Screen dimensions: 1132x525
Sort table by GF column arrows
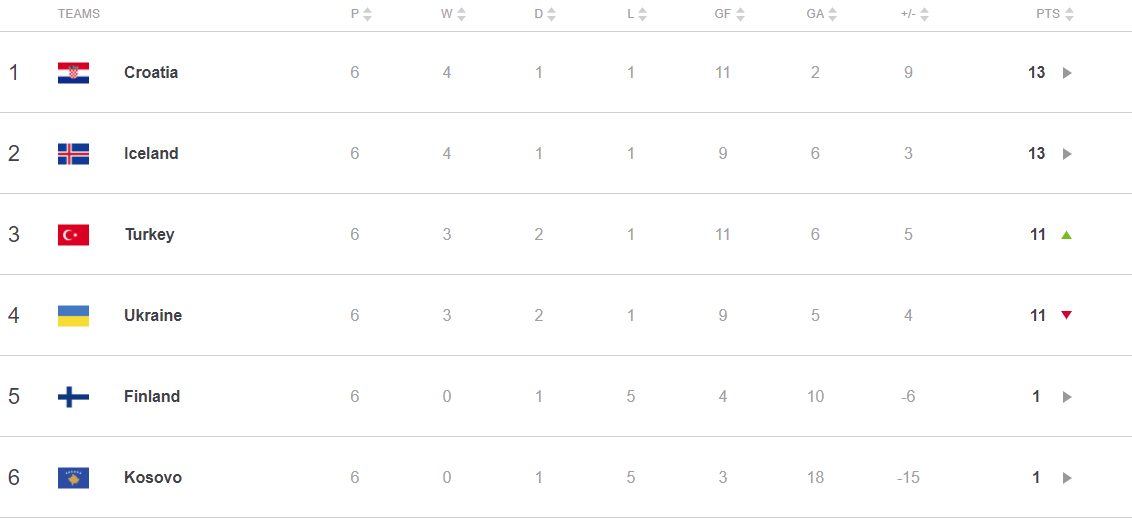740,14
